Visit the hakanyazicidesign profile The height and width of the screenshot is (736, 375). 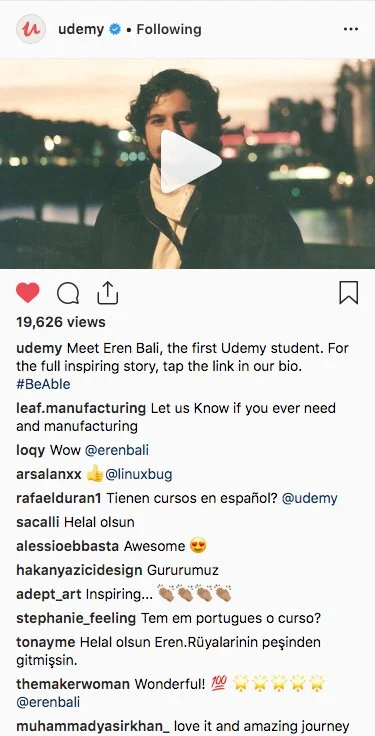point(79,570)
